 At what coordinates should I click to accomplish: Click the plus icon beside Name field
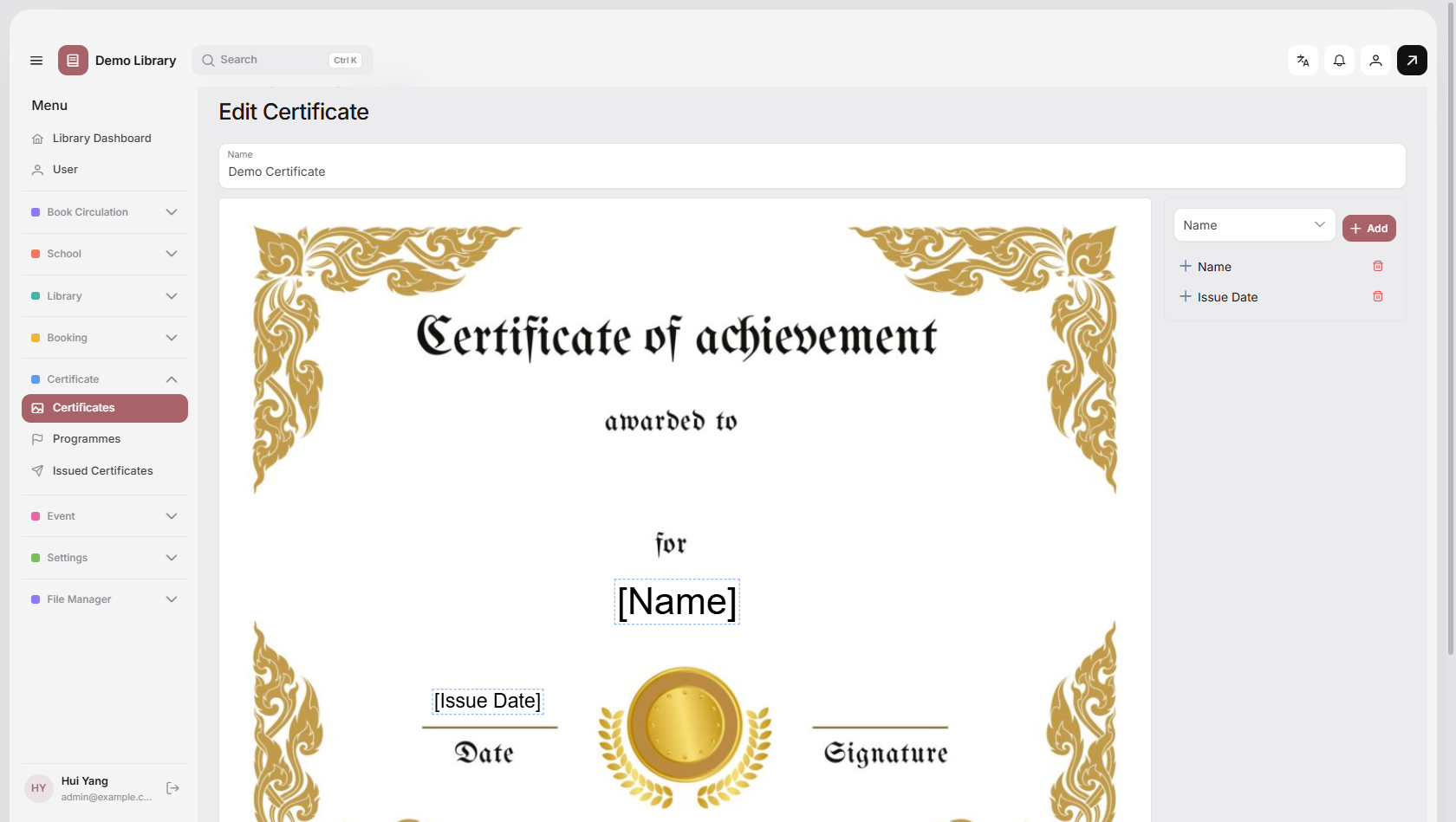click(1186, 266)
